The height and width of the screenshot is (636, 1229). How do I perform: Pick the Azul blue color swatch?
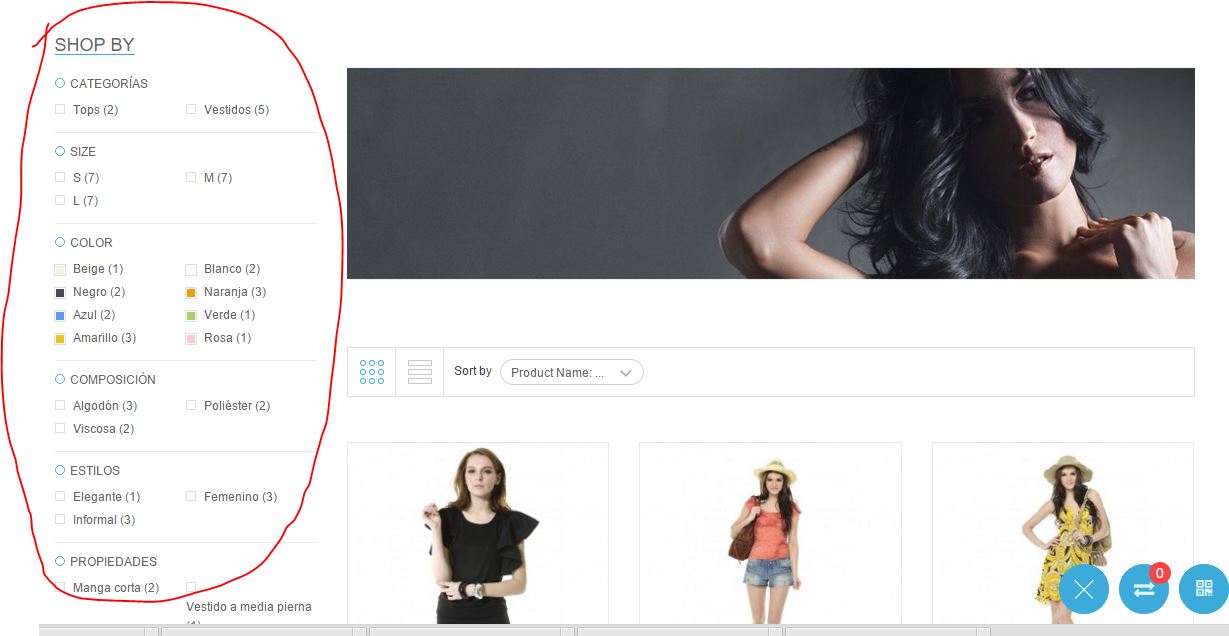pos(60,316)
